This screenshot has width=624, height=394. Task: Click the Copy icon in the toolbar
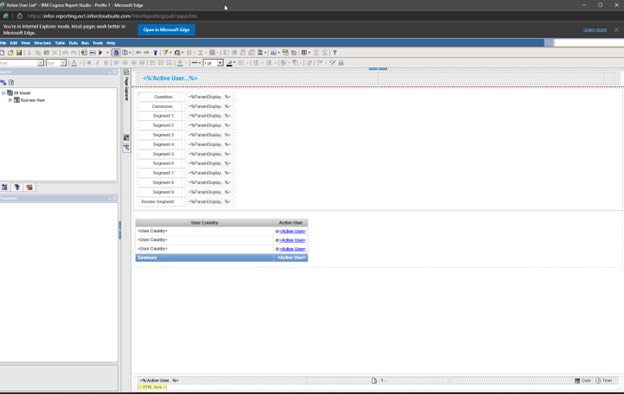[38, 53]
